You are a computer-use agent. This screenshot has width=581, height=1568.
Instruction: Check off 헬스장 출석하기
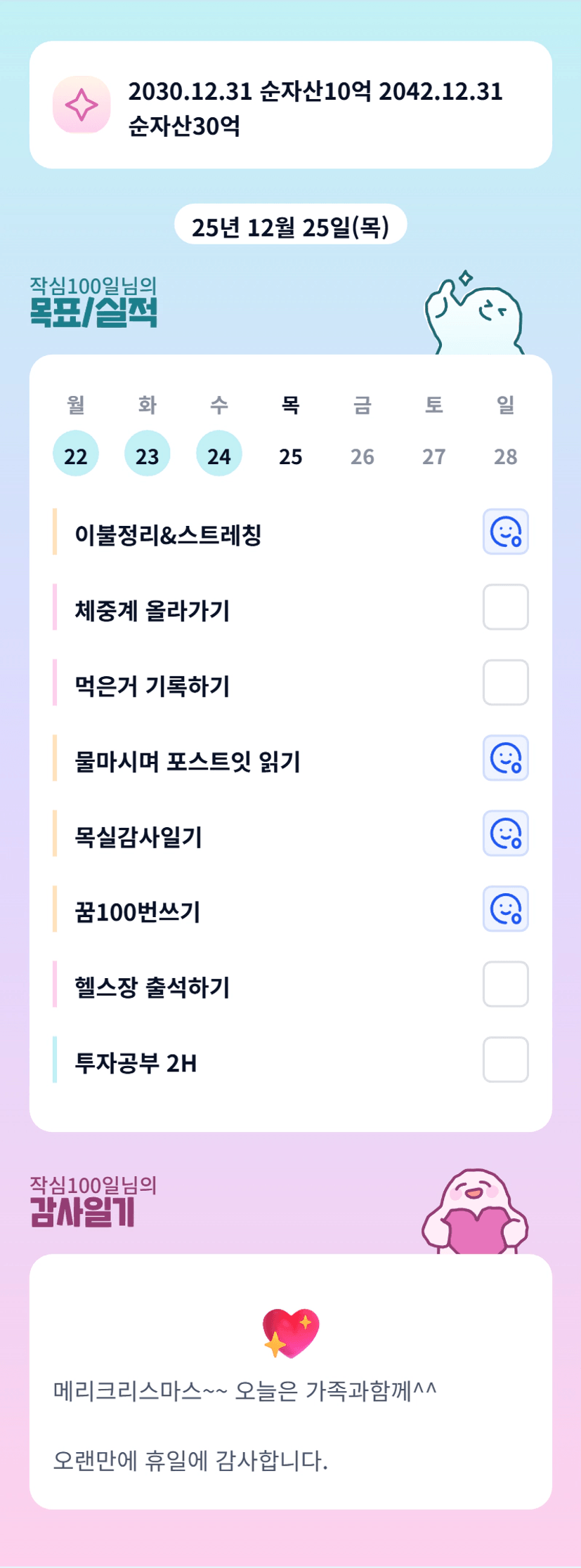(x=505, y=984)
